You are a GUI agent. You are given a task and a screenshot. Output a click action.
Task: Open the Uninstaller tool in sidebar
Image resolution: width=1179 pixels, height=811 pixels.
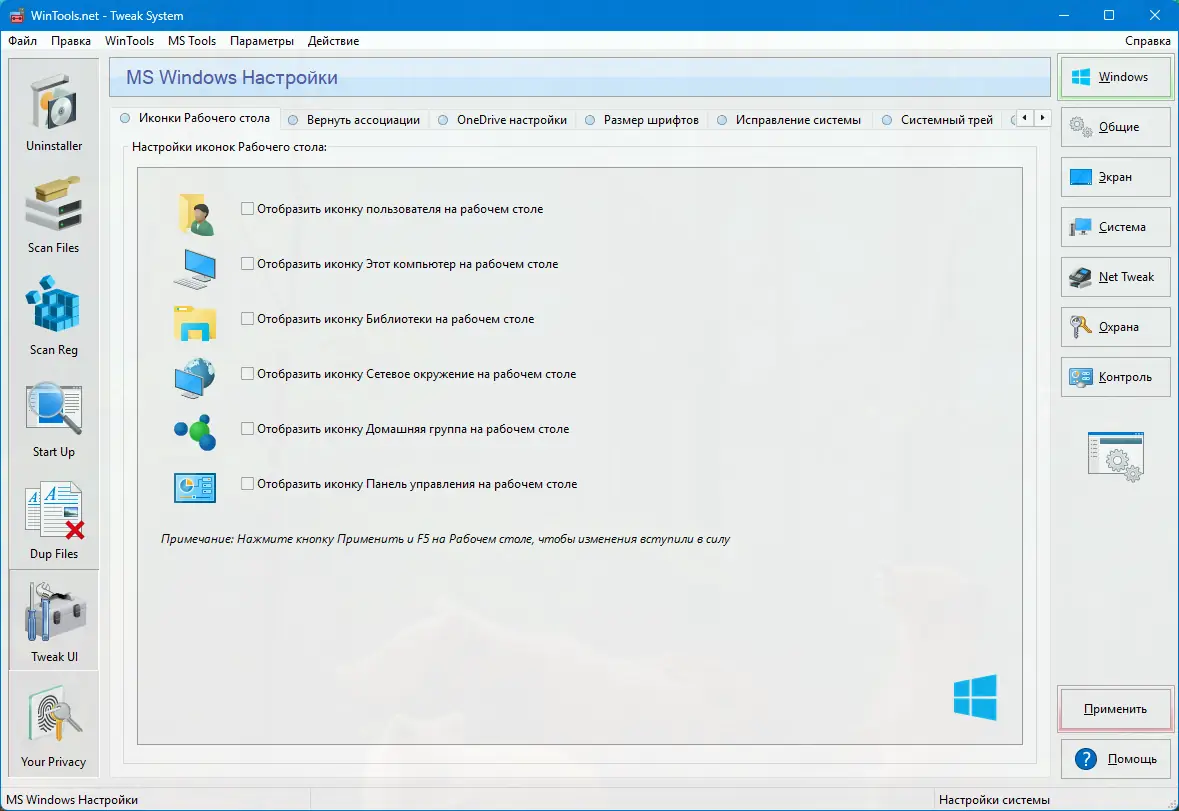click(53, 111)
